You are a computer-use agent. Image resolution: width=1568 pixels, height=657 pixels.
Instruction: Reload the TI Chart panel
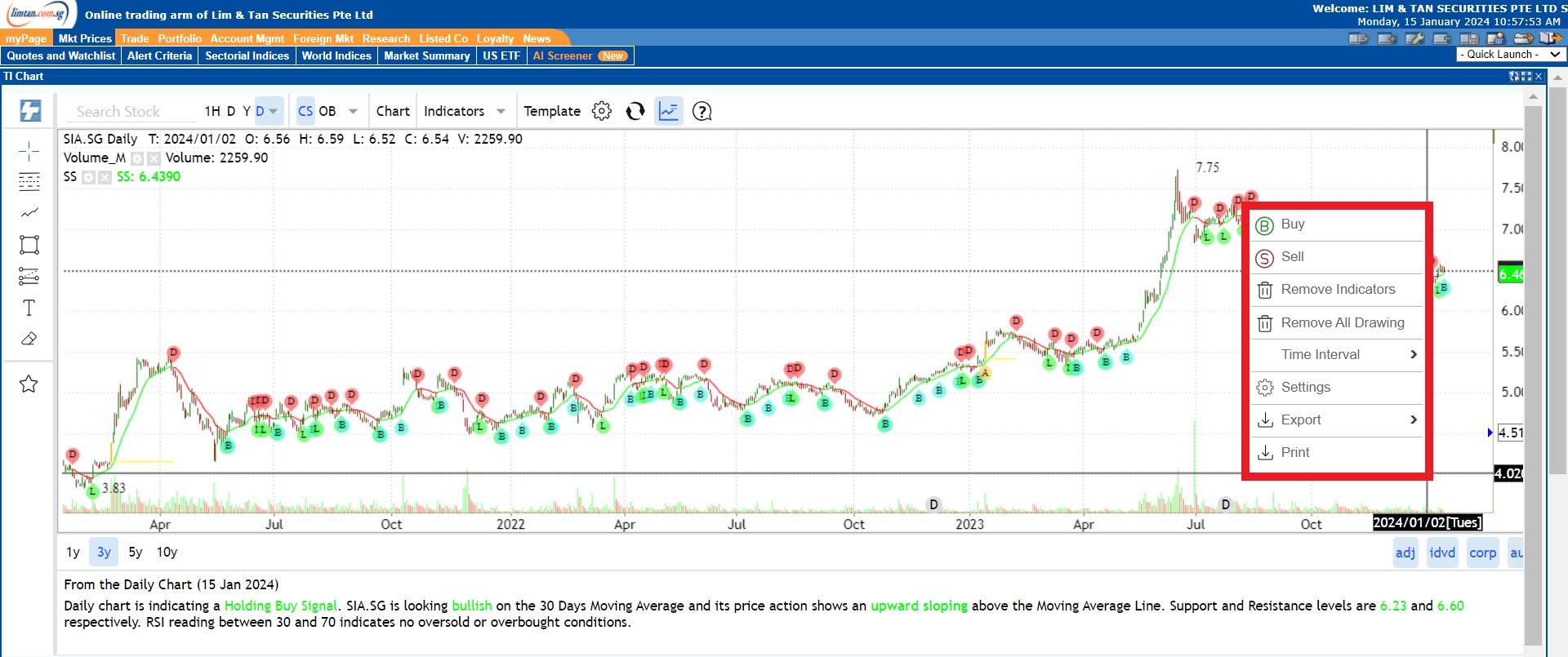pyautogui.click(x=1514, y=76)
